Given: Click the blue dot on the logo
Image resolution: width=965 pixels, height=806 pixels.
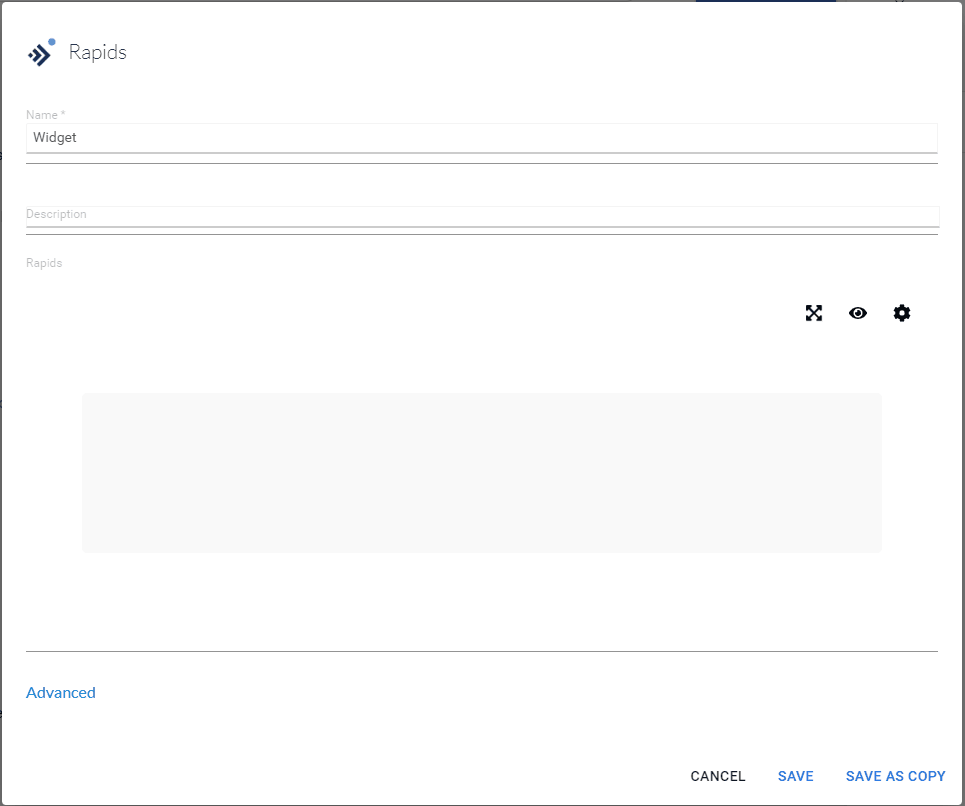Looking at the screenshot, I should click(52, 42).
